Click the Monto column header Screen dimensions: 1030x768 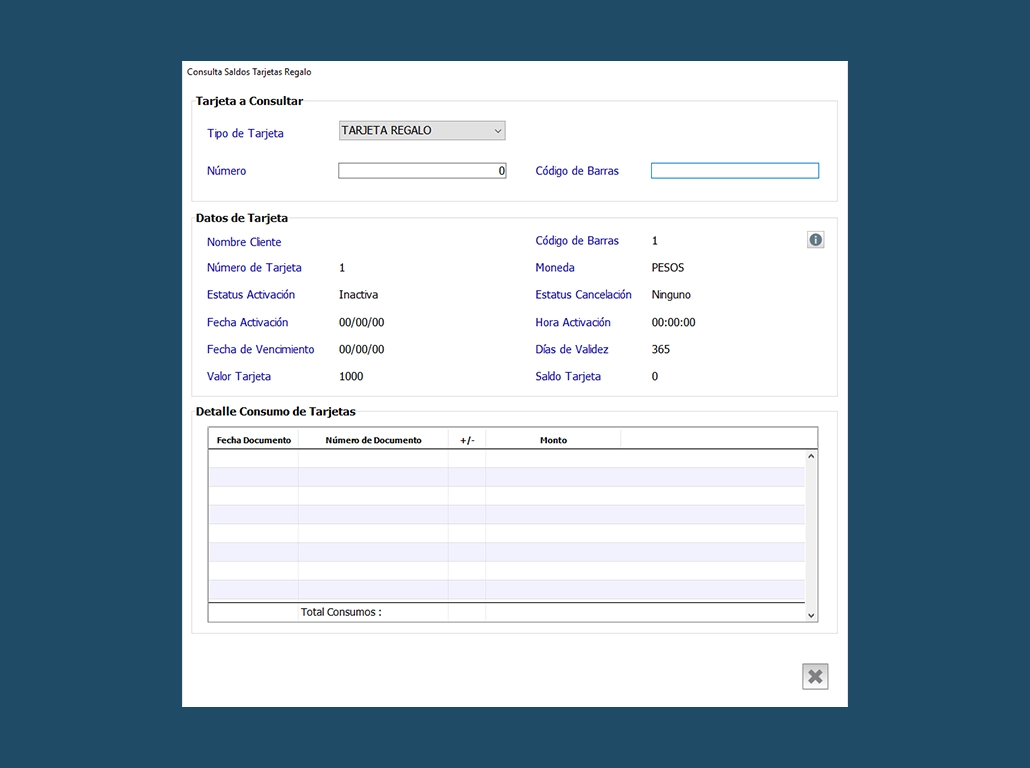pos(553,440)
